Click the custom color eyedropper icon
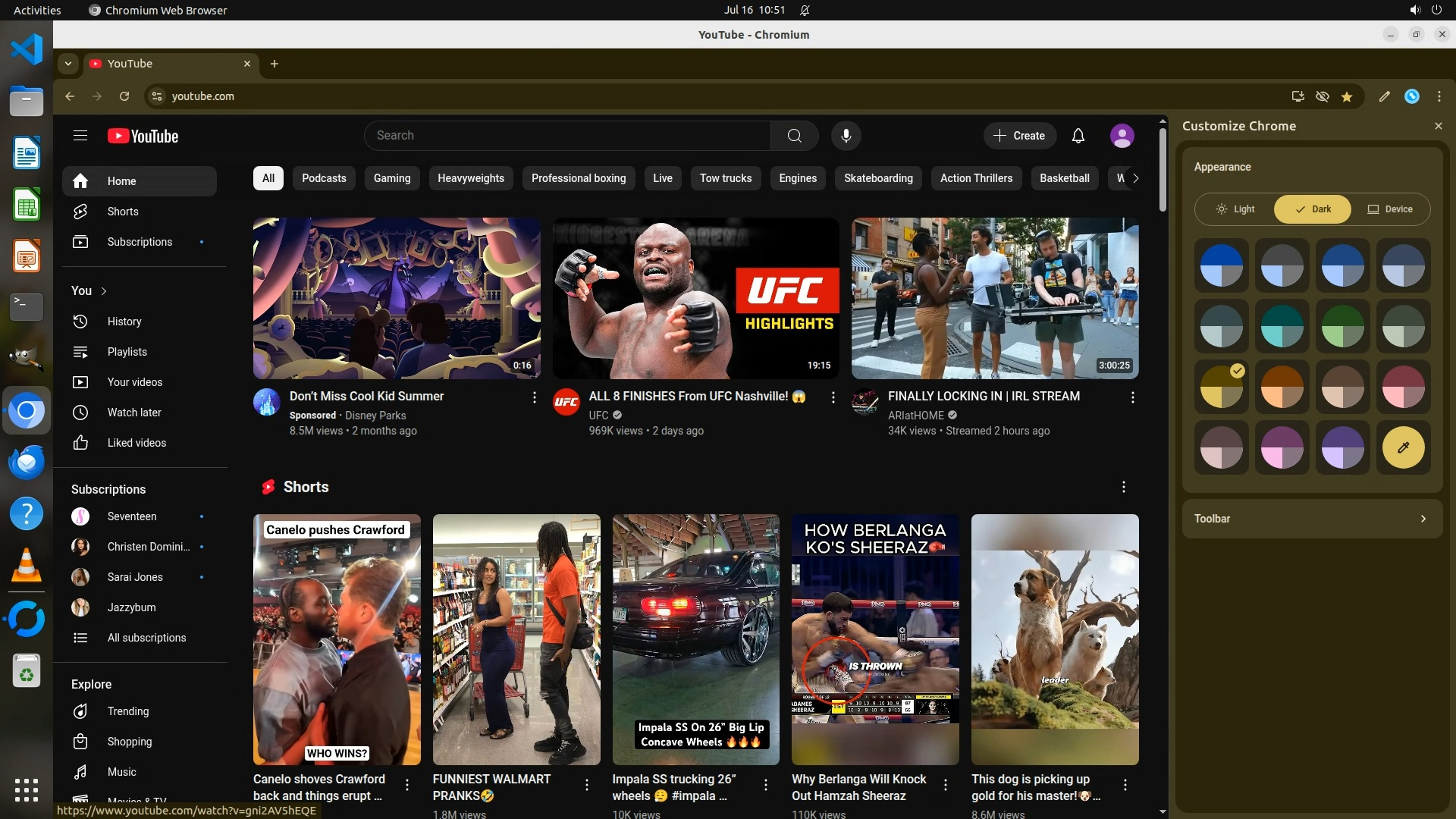1456x819 pixels. (x=1403, y=447)
